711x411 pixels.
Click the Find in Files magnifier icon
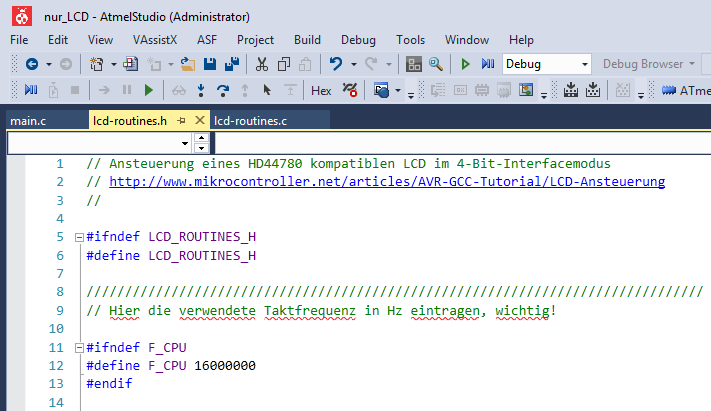(x=436, y=64)
